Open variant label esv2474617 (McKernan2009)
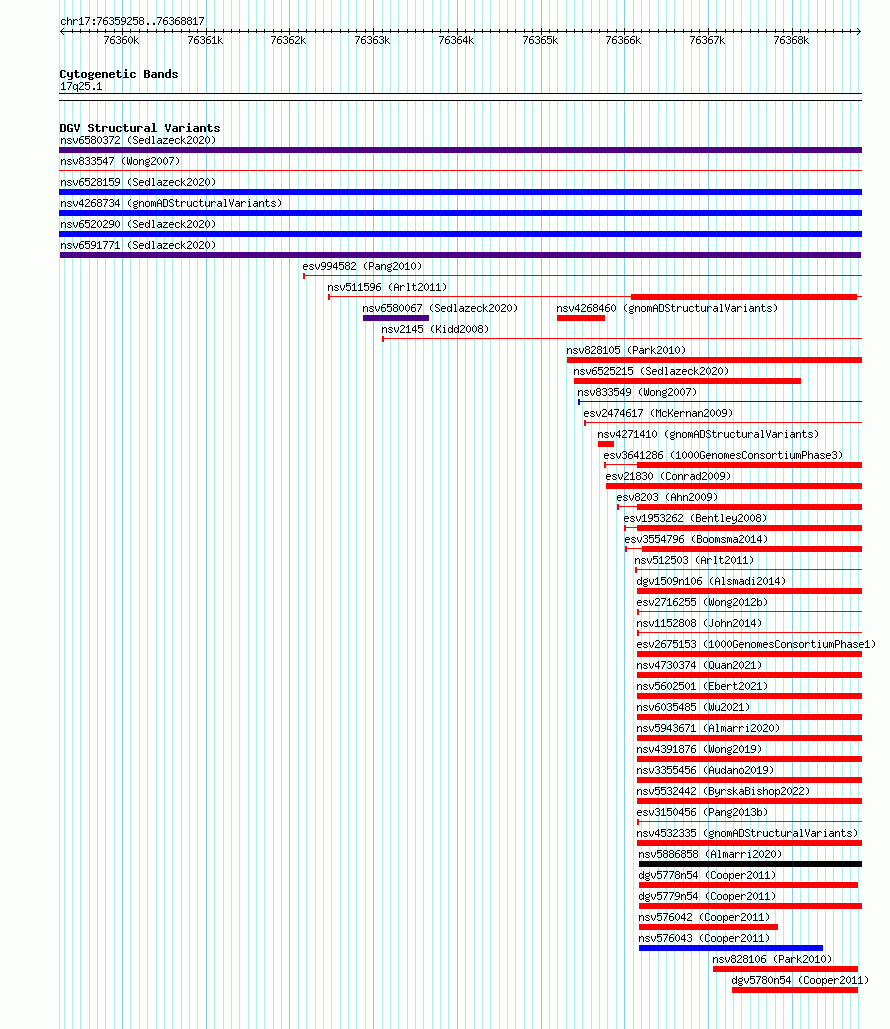The image size is (890, 1029). coord(658,413)
